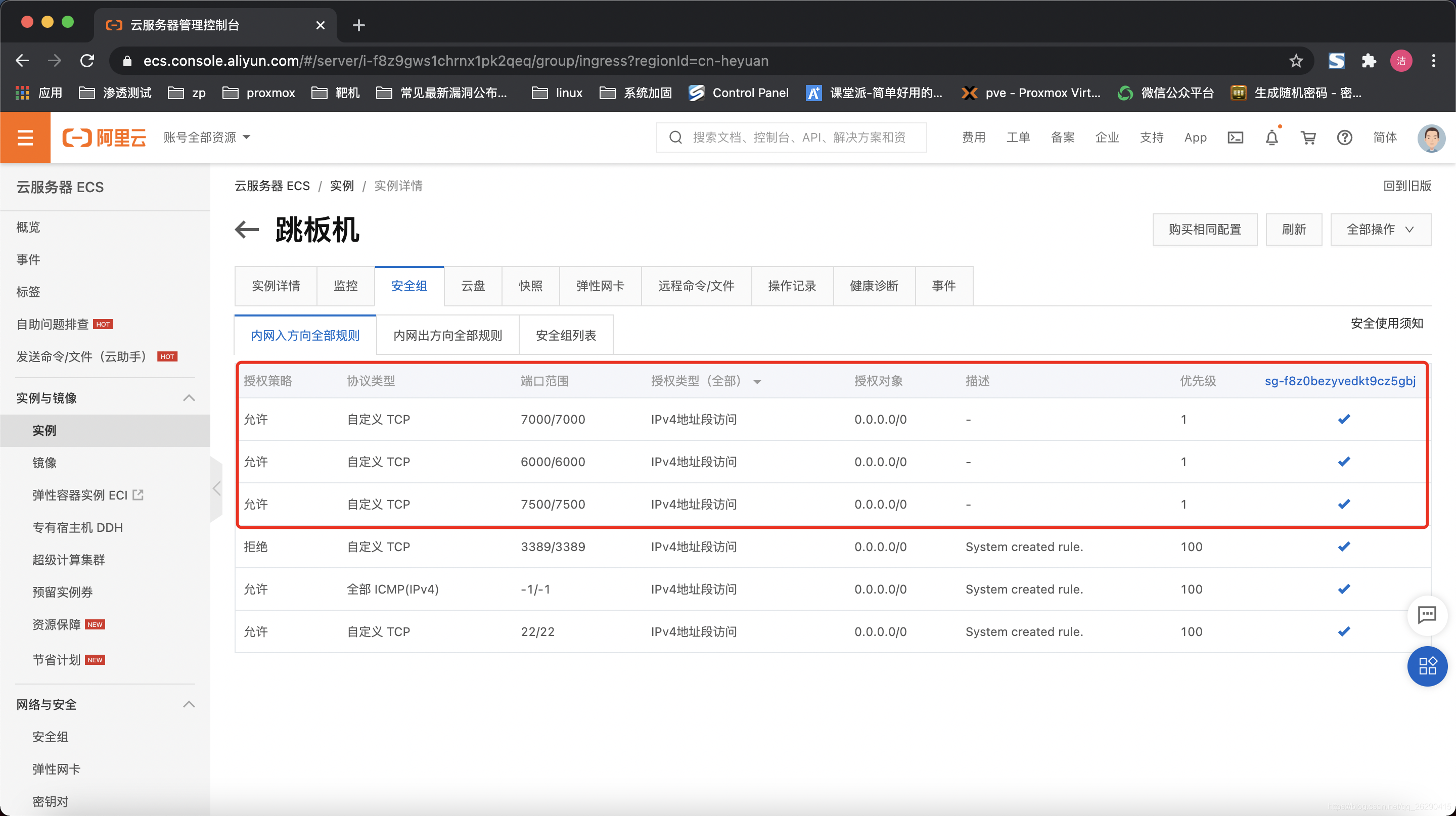Image resolution: width=1456 pixels, height=816 pixels.
Task: Open the blue apps grid floating button
Action: coord(1427,666)
